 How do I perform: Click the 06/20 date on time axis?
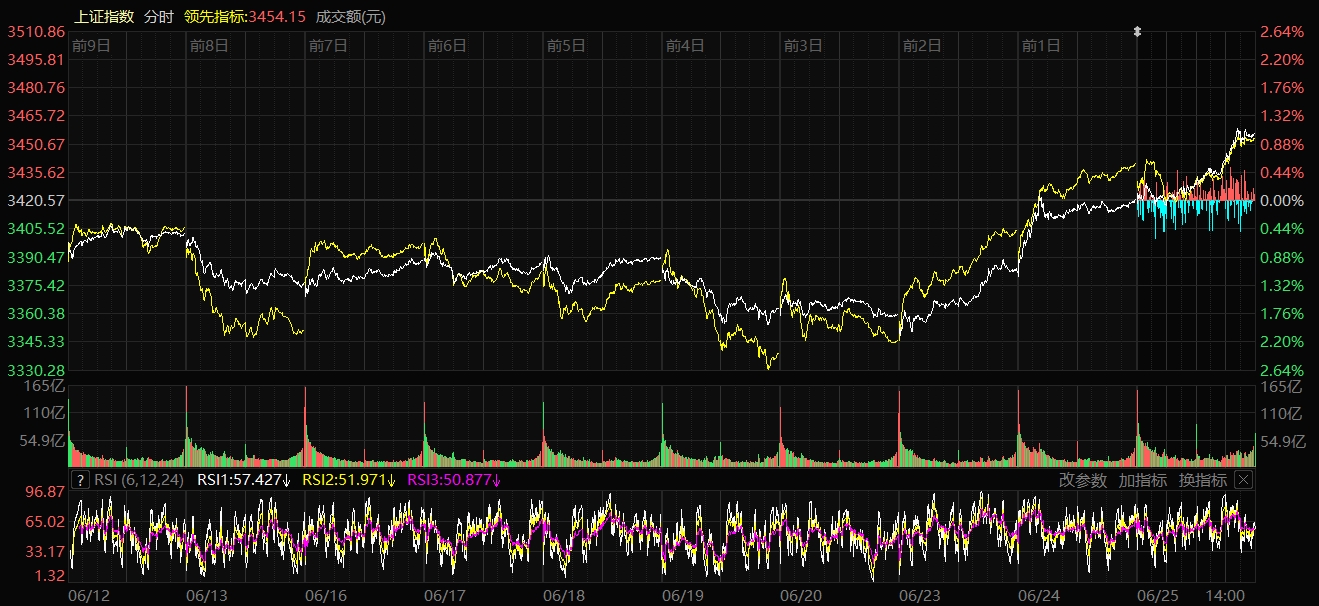[x=801, y=595]
